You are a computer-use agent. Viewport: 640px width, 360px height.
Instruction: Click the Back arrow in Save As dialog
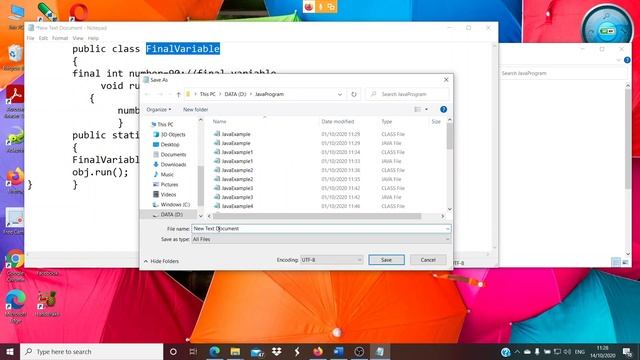pos(148,94)
